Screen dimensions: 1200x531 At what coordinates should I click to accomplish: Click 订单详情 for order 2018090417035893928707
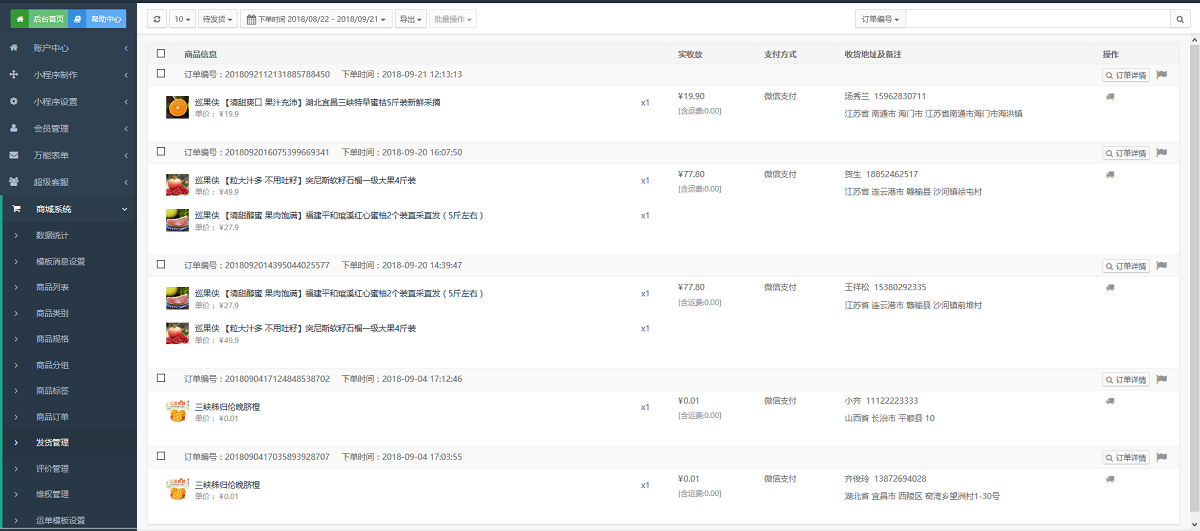[x=1126, y=457]
